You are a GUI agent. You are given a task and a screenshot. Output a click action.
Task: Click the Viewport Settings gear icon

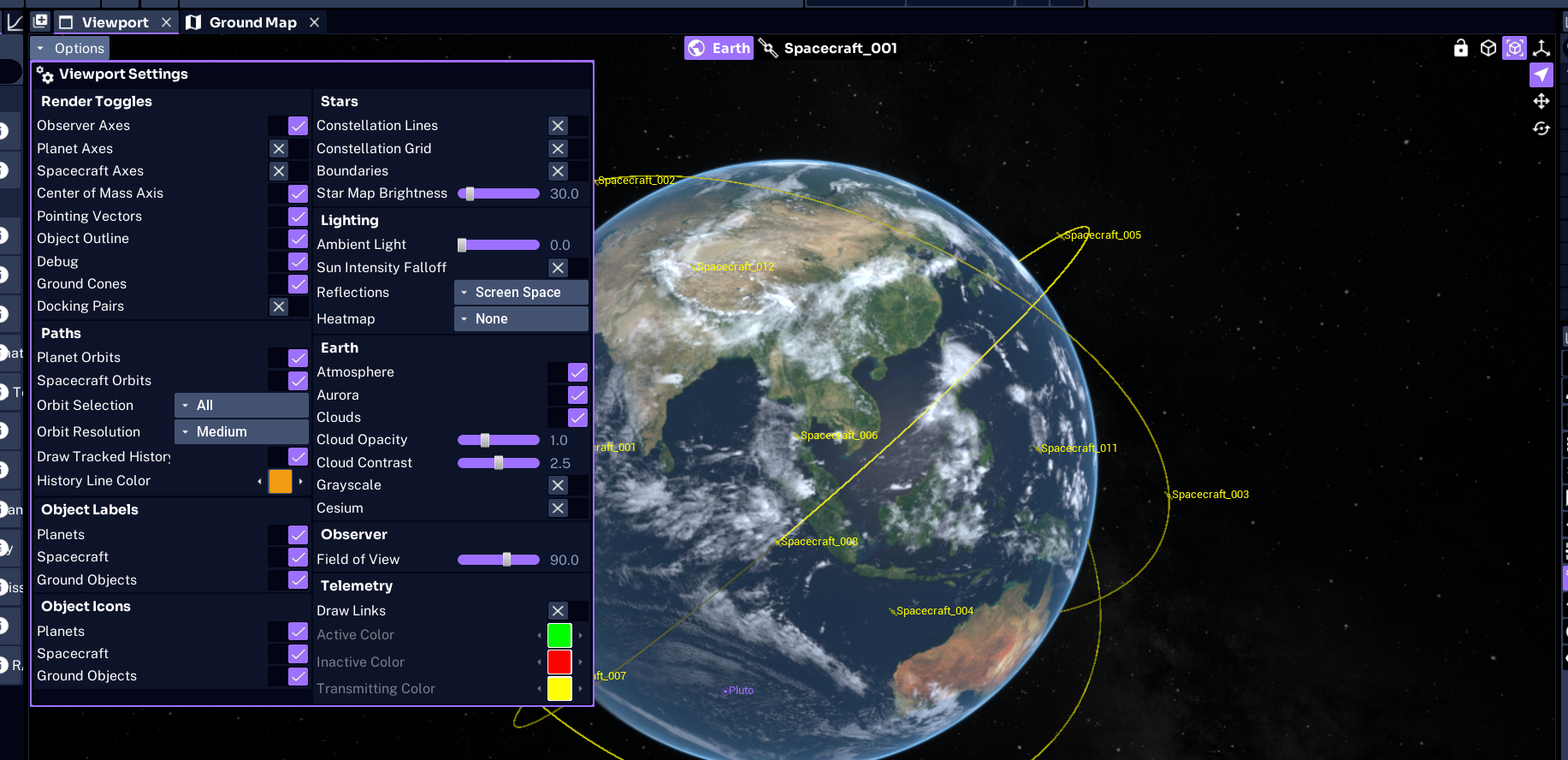tap(45, 74)
